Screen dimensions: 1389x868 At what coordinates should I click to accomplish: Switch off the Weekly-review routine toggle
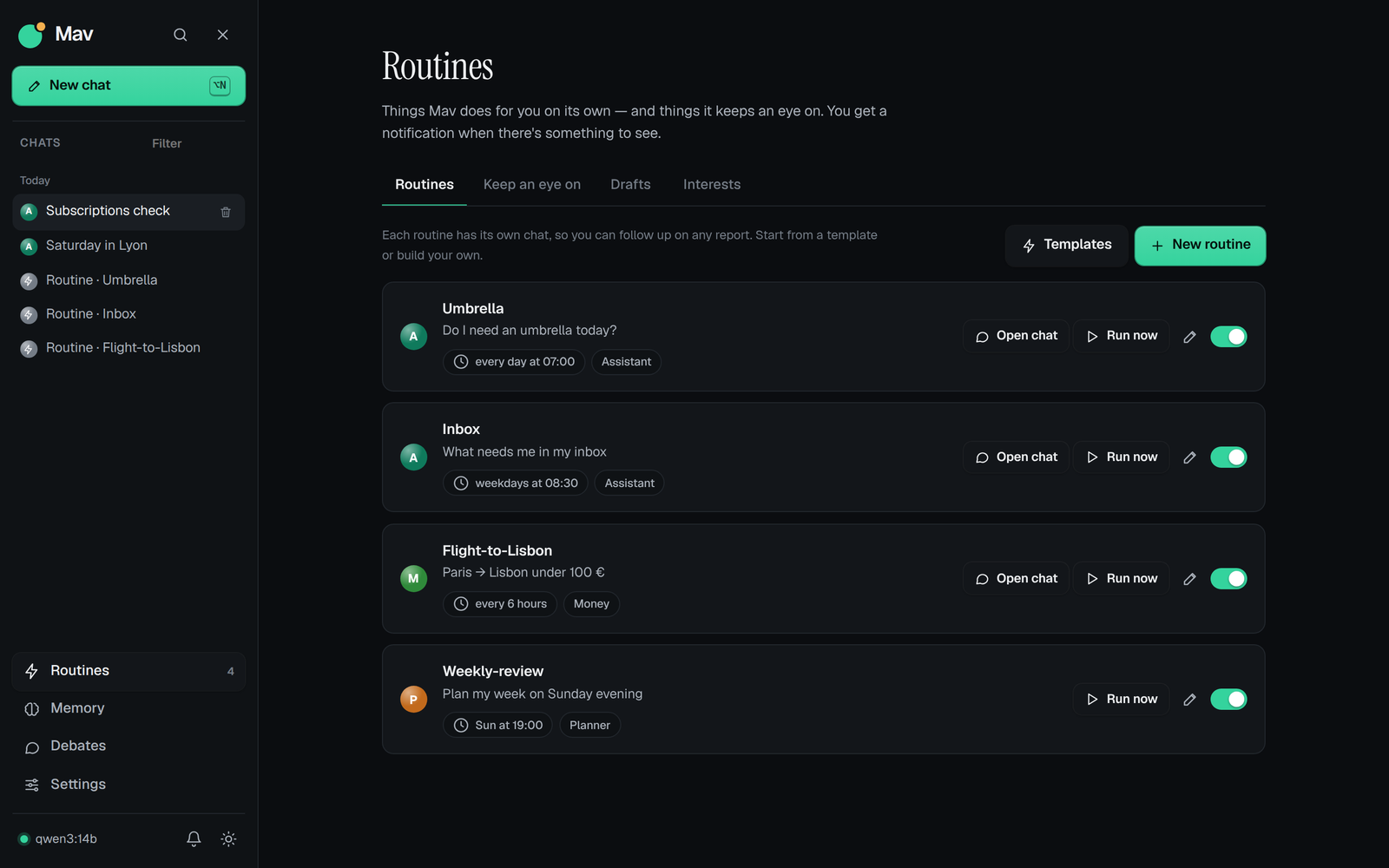[1228, 700]
